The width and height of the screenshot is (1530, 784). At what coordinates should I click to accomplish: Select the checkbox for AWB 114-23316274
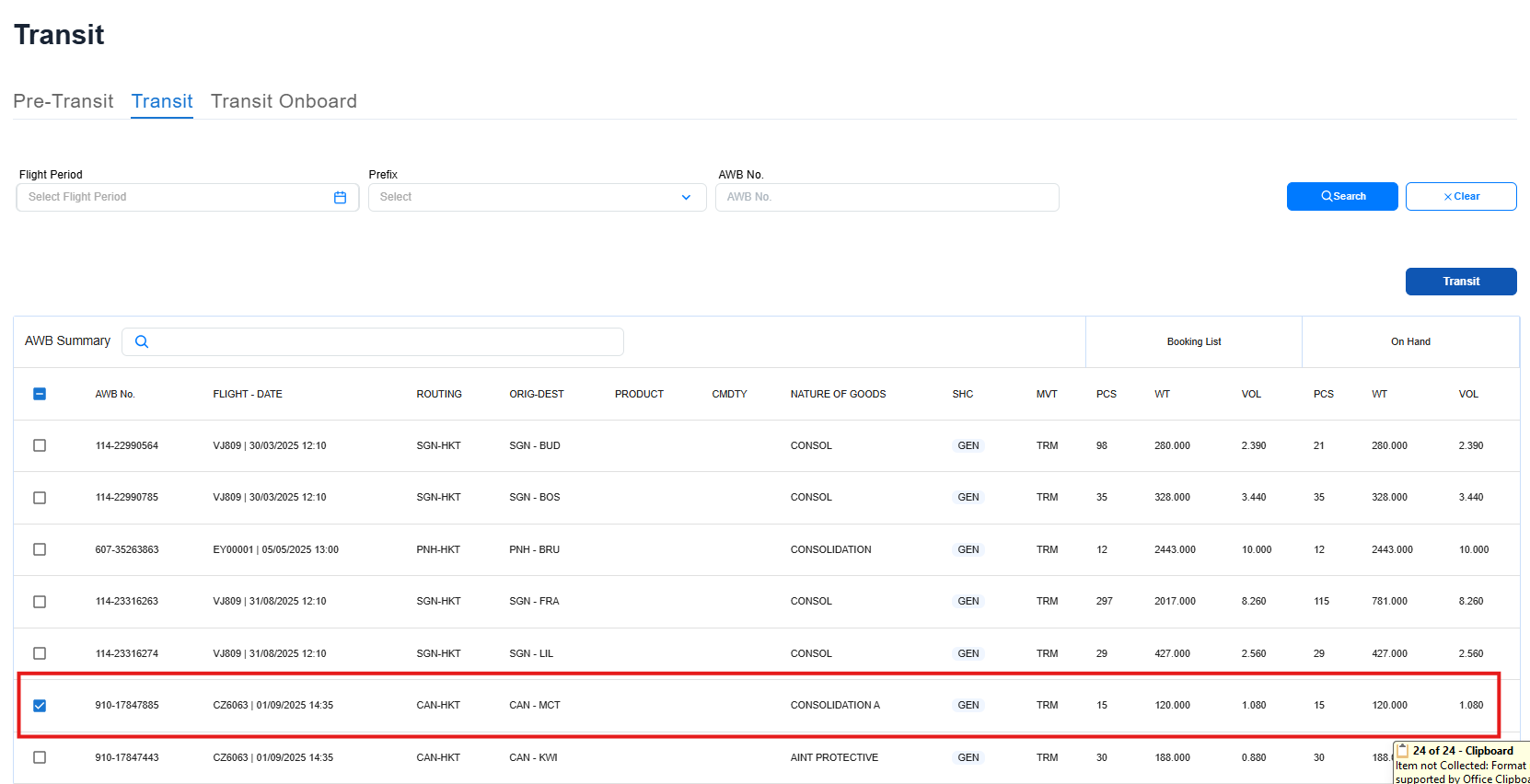tap(40, 653)
